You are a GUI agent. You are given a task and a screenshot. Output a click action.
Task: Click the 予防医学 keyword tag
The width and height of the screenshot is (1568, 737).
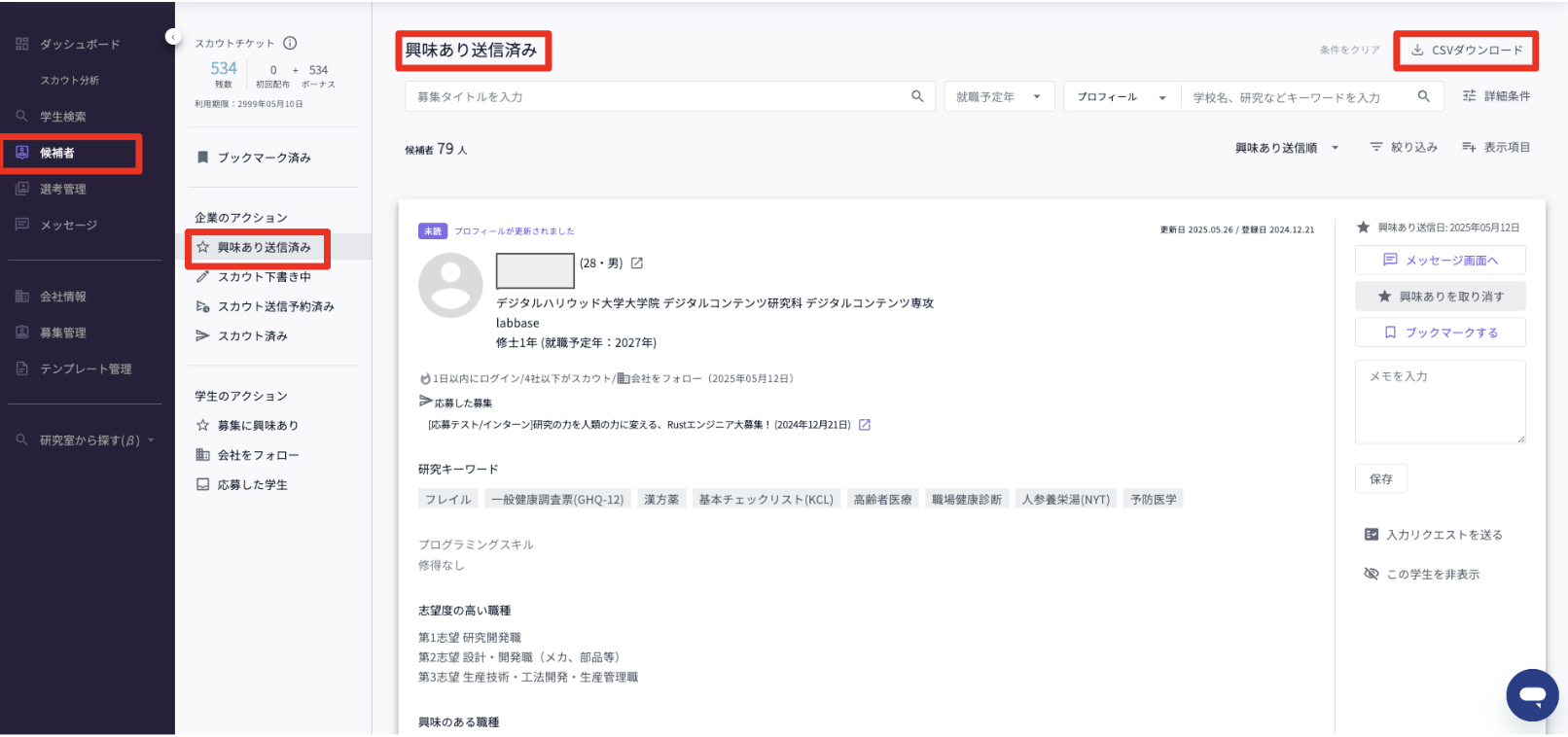tap(1154, 499)
